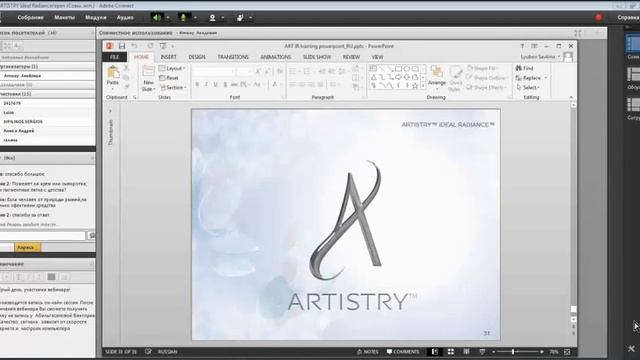The width and height of the screenshot is (640, 360).
Task: Click the Shape Fill button
Action: point(482,68)
